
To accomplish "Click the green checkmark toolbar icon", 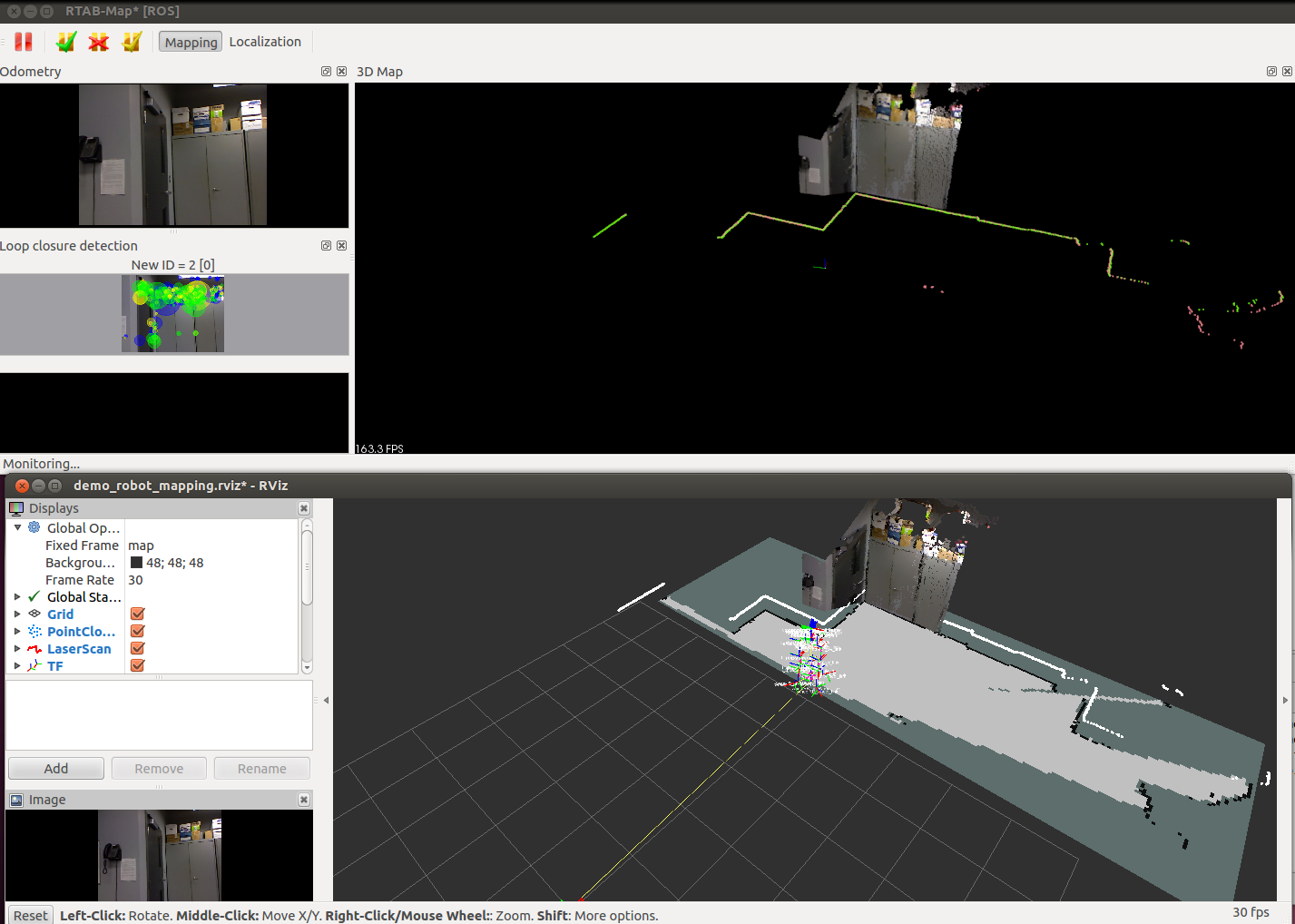I will click(x=66, y=42).
